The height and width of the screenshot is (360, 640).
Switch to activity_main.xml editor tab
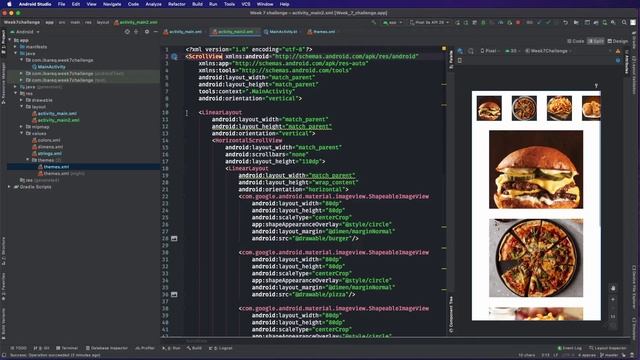[x=183, y=31]
